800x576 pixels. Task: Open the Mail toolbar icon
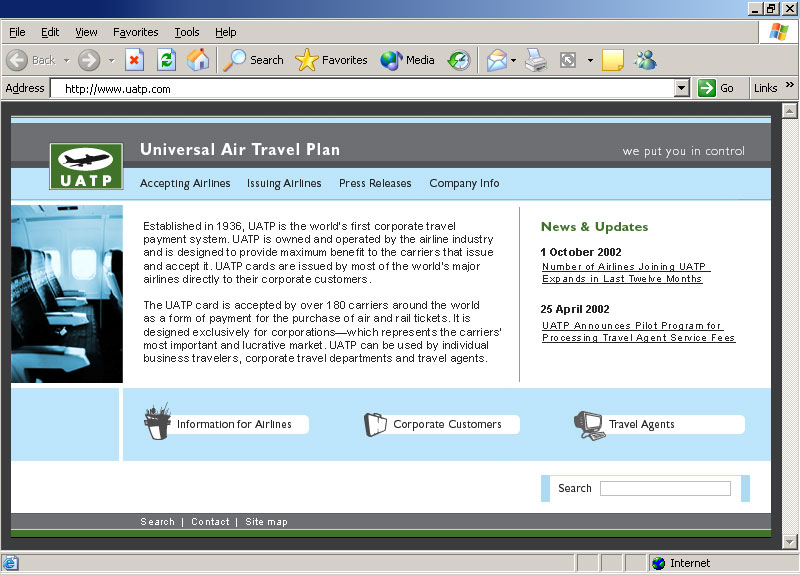(x=496, y=60)
